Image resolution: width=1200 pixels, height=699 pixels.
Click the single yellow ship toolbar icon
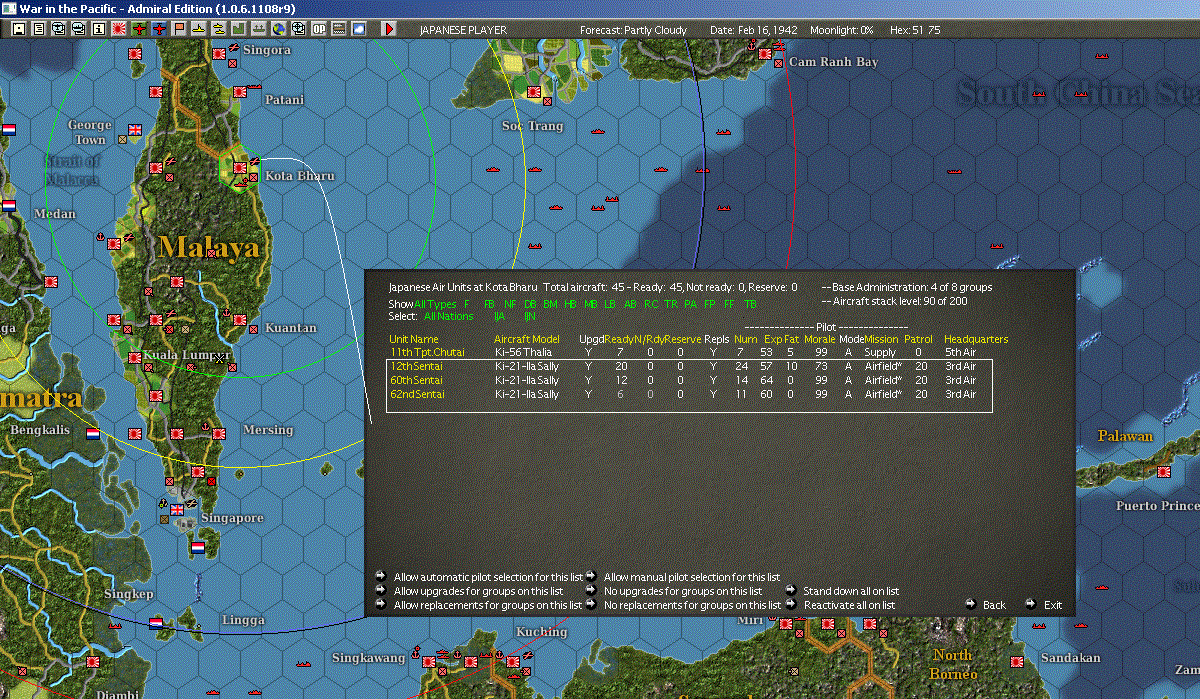point(199,29)
